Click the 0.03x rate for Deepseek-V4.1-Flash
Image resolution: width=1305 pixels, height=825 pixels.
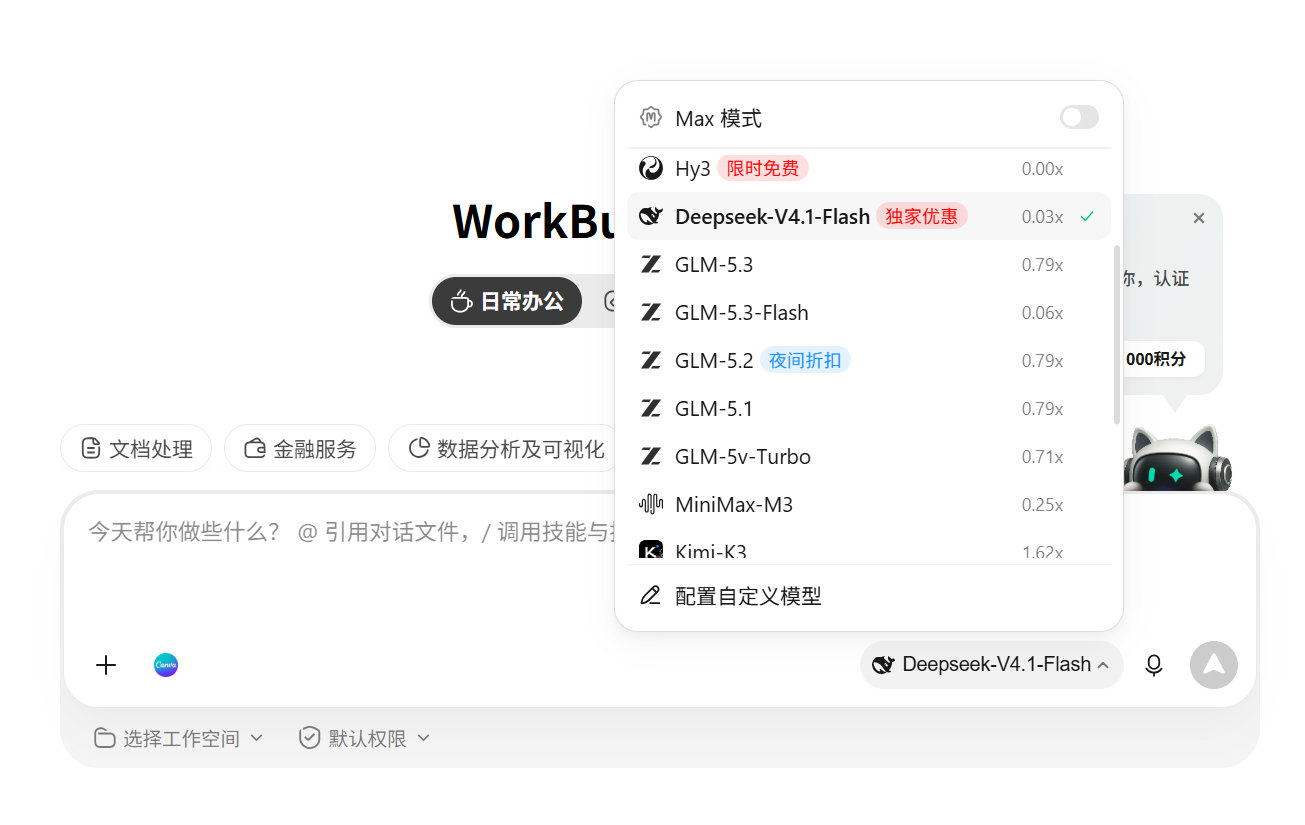[x=1042, y=217]
